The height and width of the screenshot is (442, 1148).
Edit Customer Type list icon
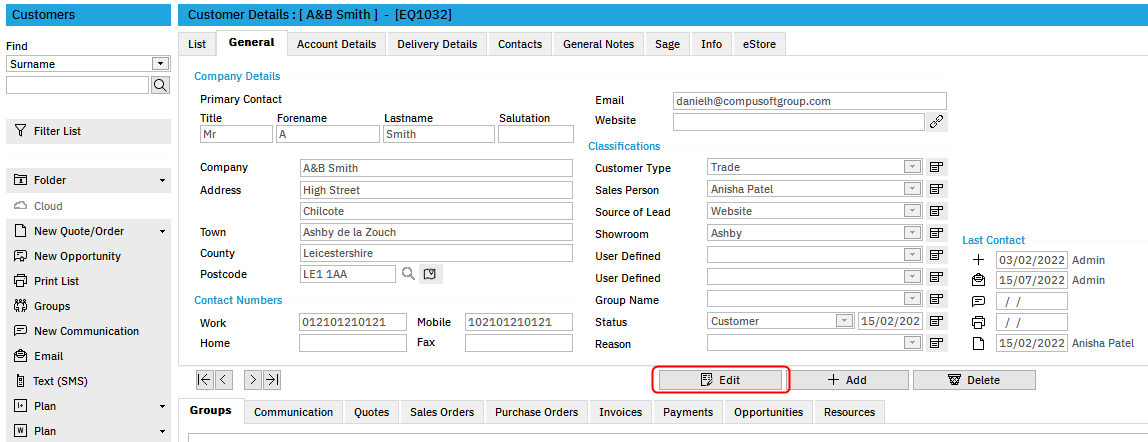[x=936, y=168]
